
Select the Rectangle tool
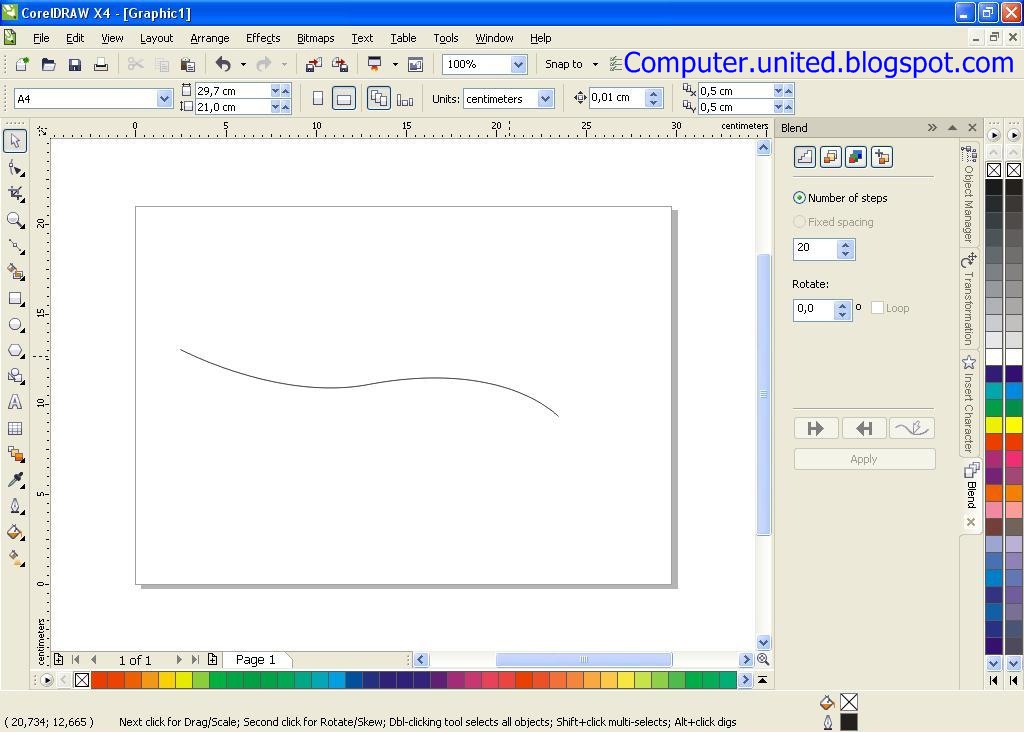pos(15,299)
